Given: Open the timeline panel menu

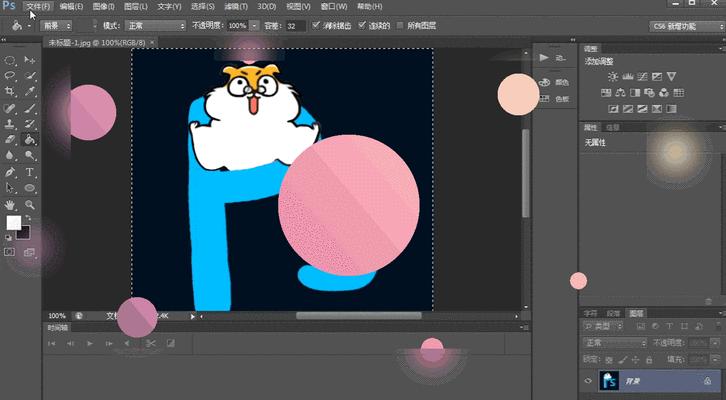Looking at the screenshot, I should pos(526,327).
